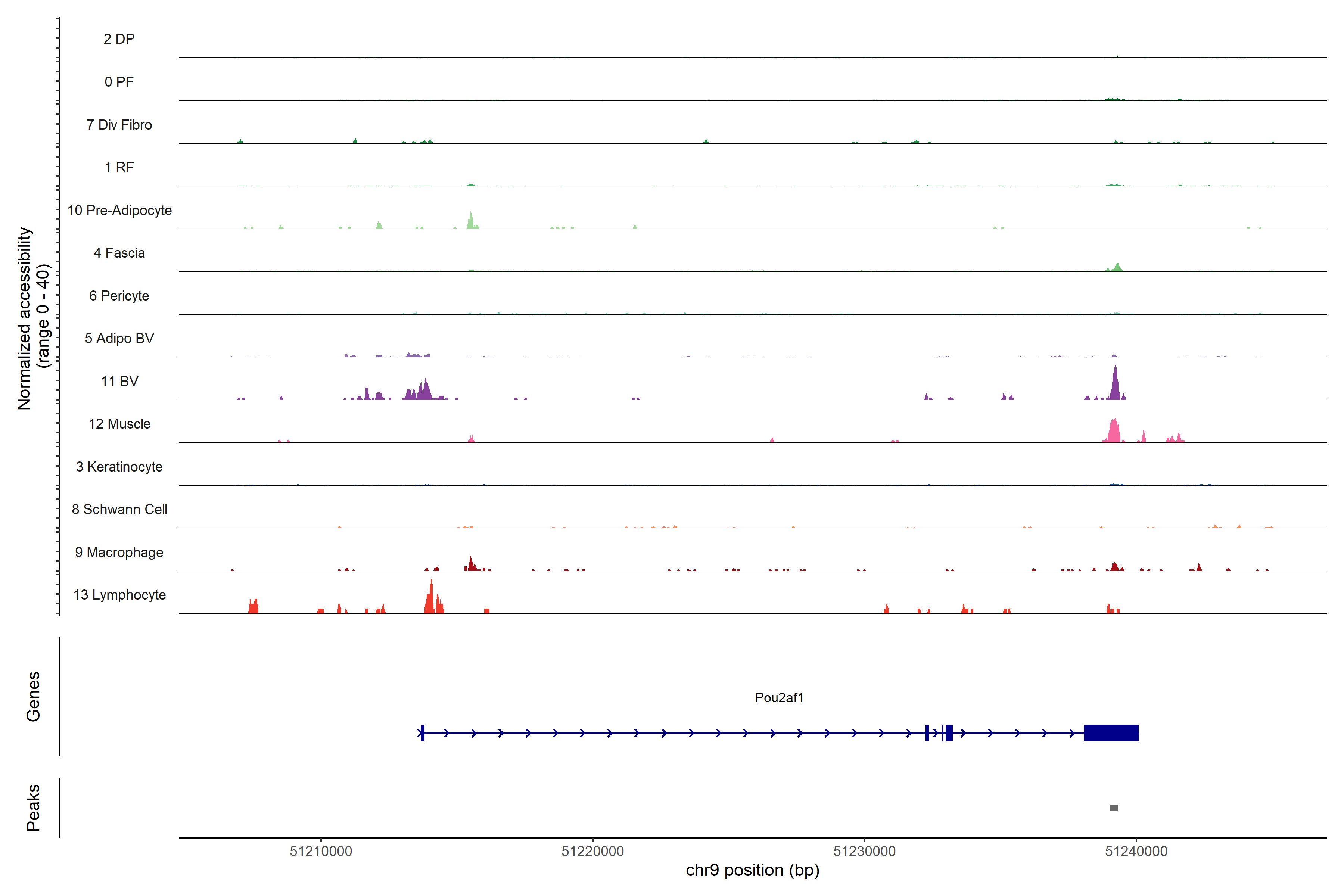Click the Pou2af1 gene name label

(779, 698)
